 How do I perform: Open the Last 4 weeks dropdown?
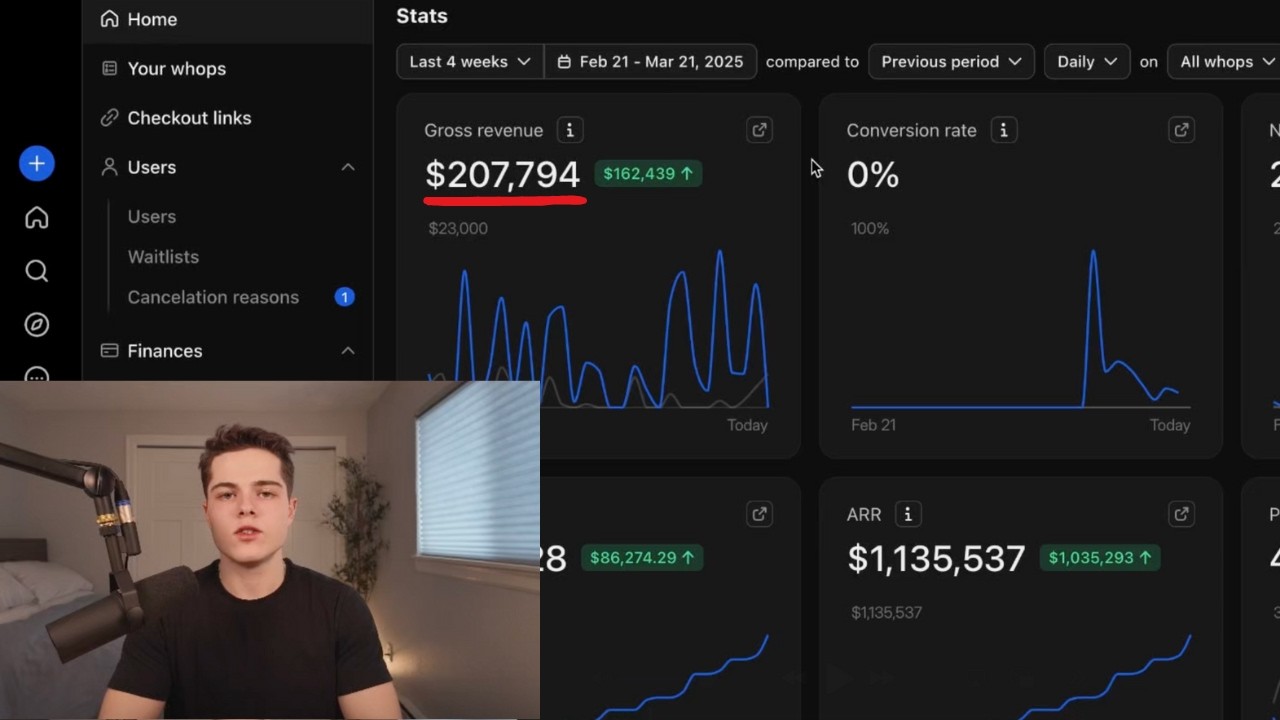point(470,62)
